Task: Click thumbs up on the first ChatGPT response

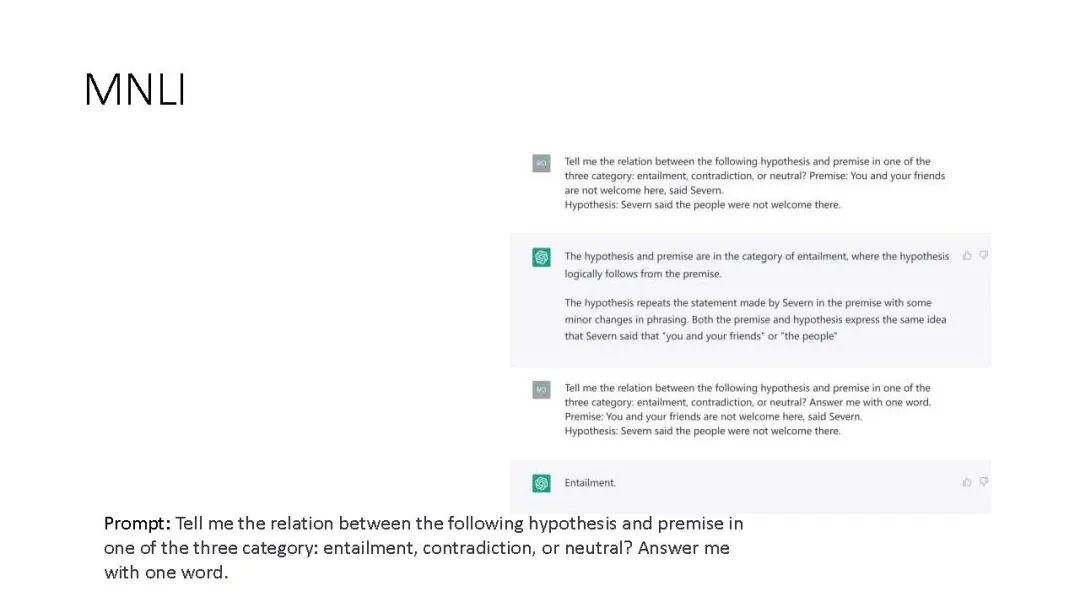Action: coord(967,255)
